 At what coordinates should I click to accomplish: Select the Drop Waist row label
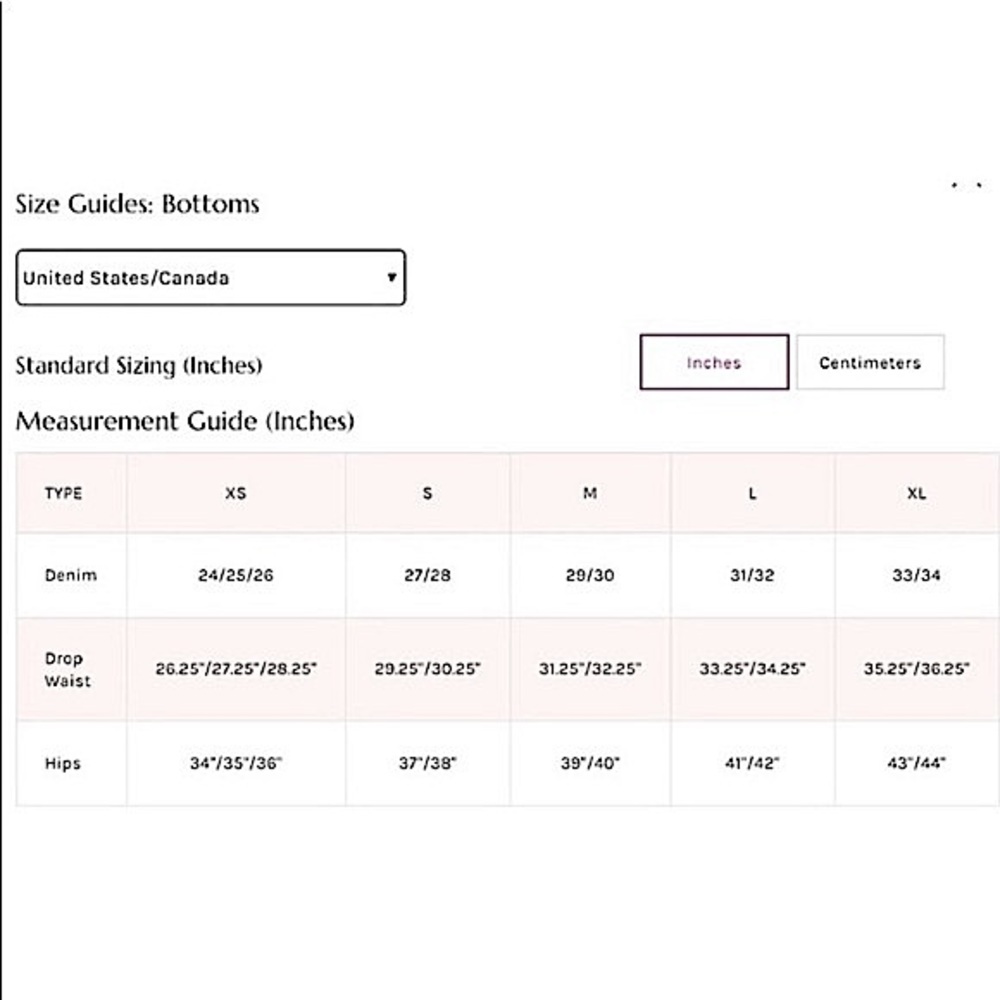(x=68, y=670)
